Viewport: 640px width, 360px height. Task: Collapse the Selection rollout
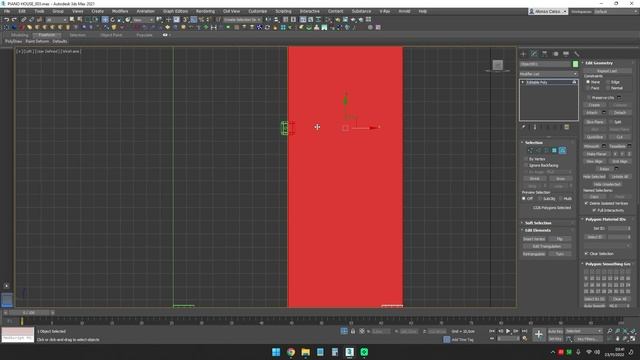pos(533,142)
